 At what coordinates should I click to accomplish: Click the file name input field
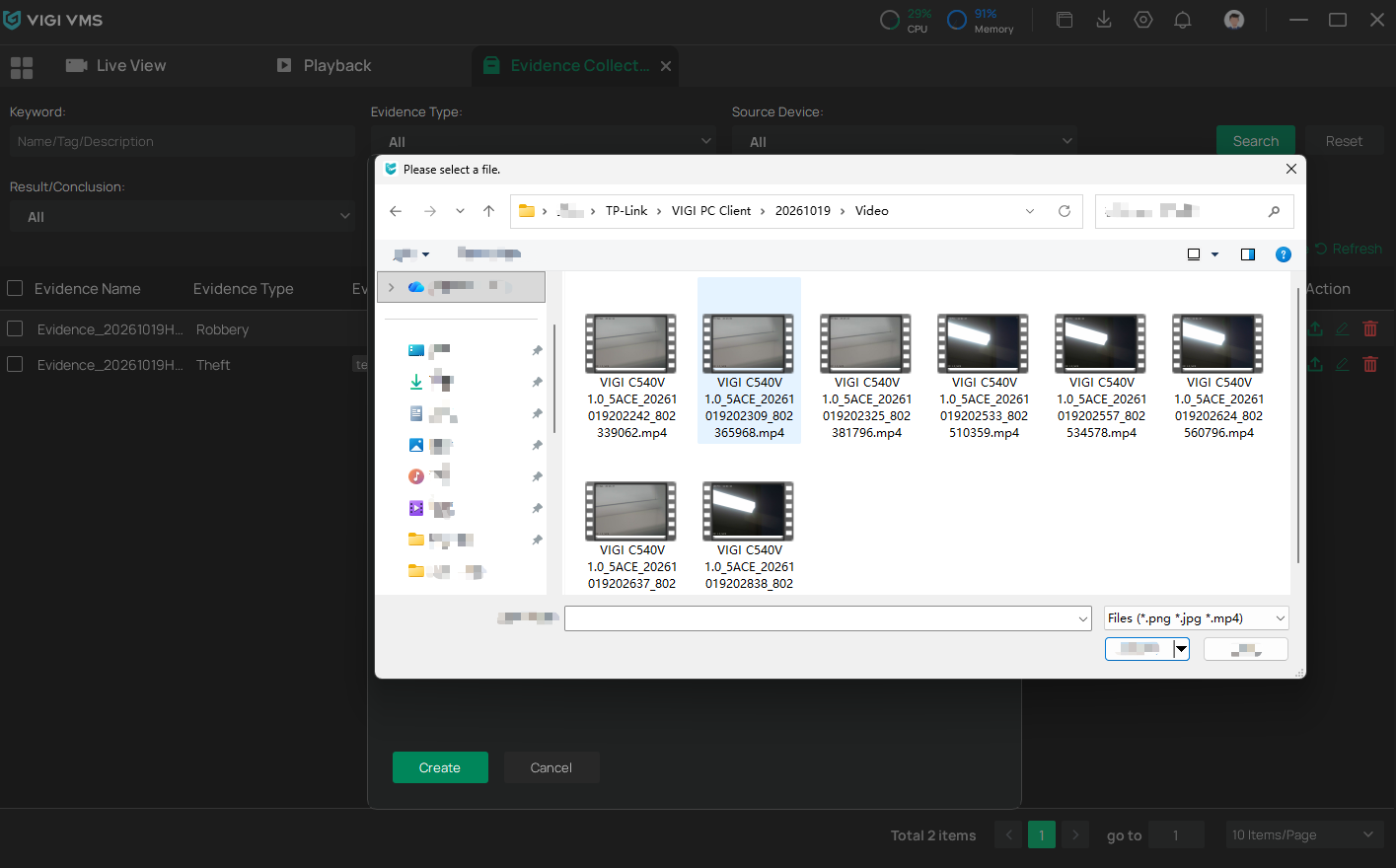click(828, 618)
